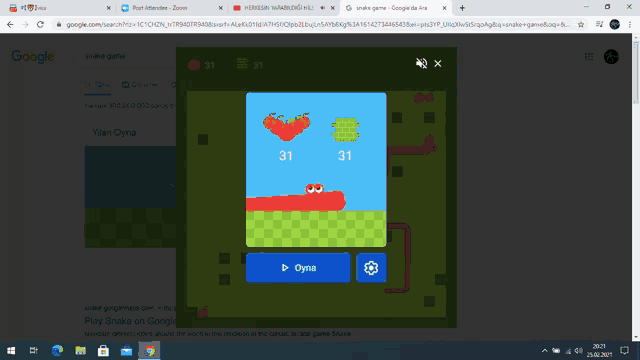The width and height of the screenshot is (640, 360).
Task: Bookmark this page with the star icon
Action: point(581,24)
